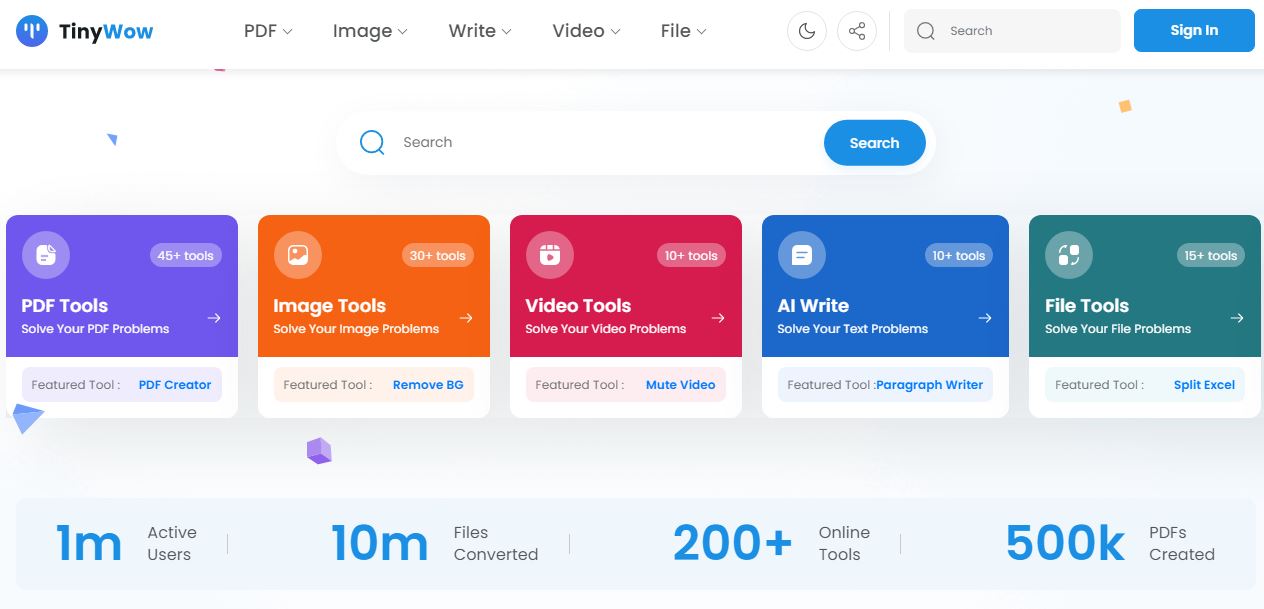Viewport: 1264px width, 609px height.
Task: Click the TinyWow logo icon
Action: [x=32, y=31]
